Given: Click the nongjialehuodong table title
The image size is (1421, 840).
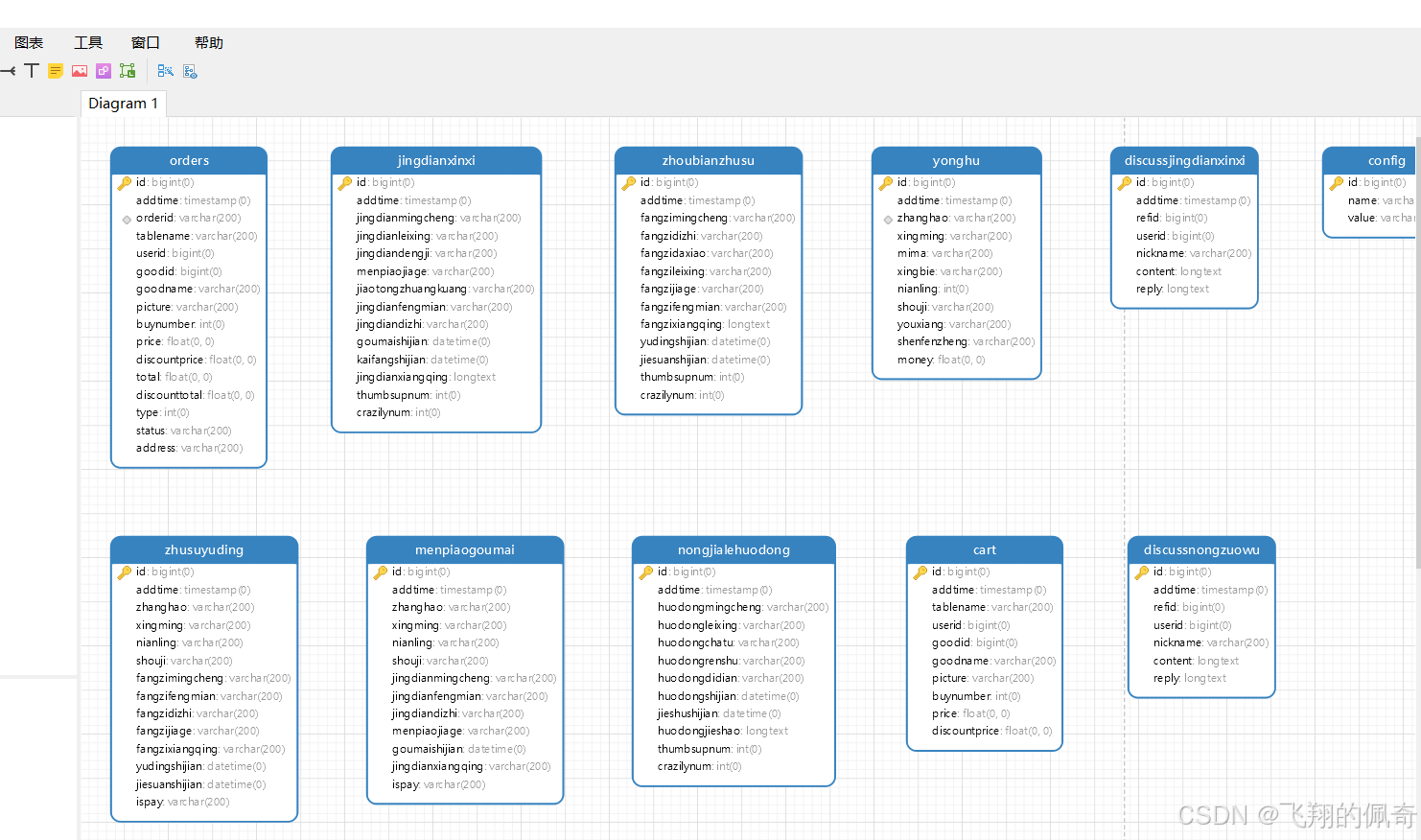Looking at the screenshot, I should point(734,549).
